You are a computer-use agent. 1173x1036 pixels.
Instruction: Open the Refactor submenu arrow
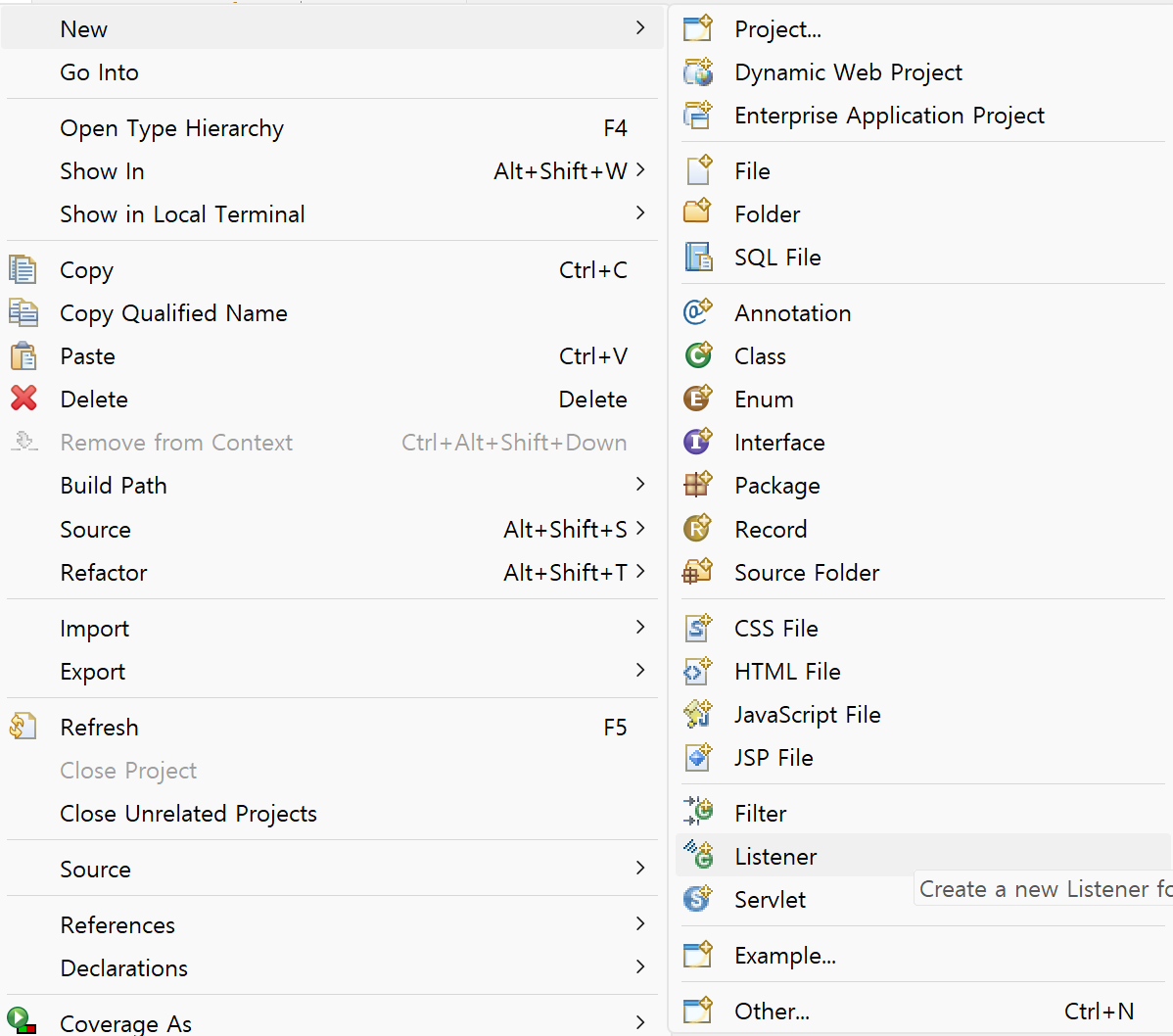coord(640,572)
